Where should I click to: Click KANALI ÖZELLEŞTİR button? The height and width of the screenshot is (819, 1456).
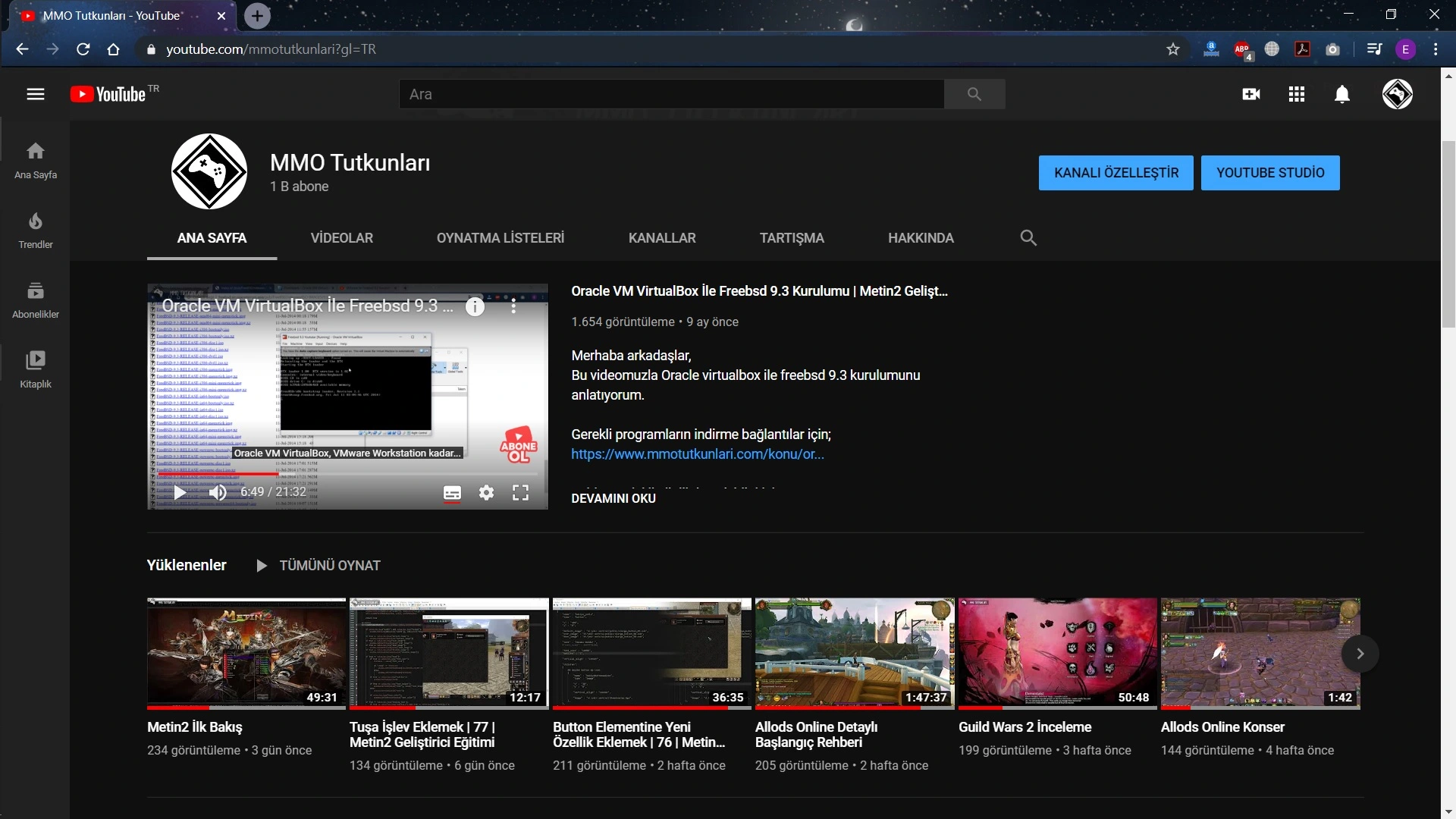1116,173
